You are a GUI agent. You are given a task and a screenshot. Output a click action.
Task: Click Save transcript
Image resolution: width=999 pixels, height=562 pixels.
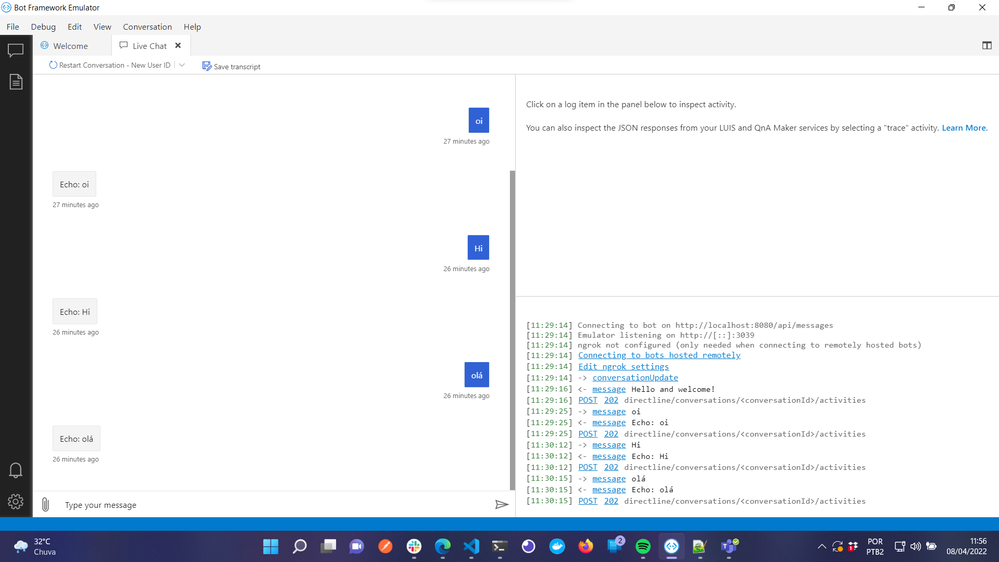231,66
